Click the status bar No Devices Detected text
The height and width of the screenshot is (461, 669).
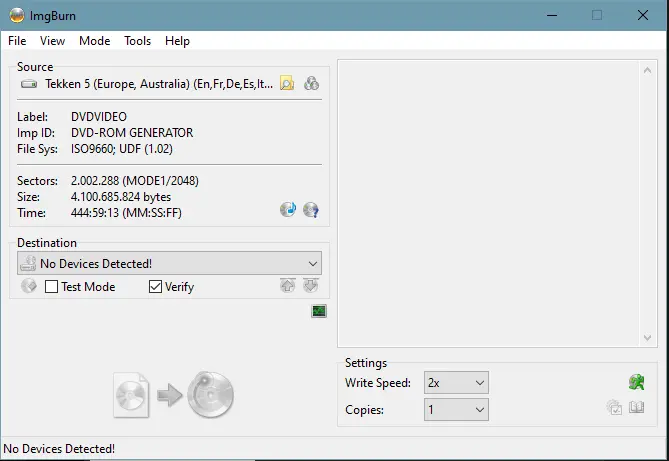pyautogui.click(x=59, y=449)
